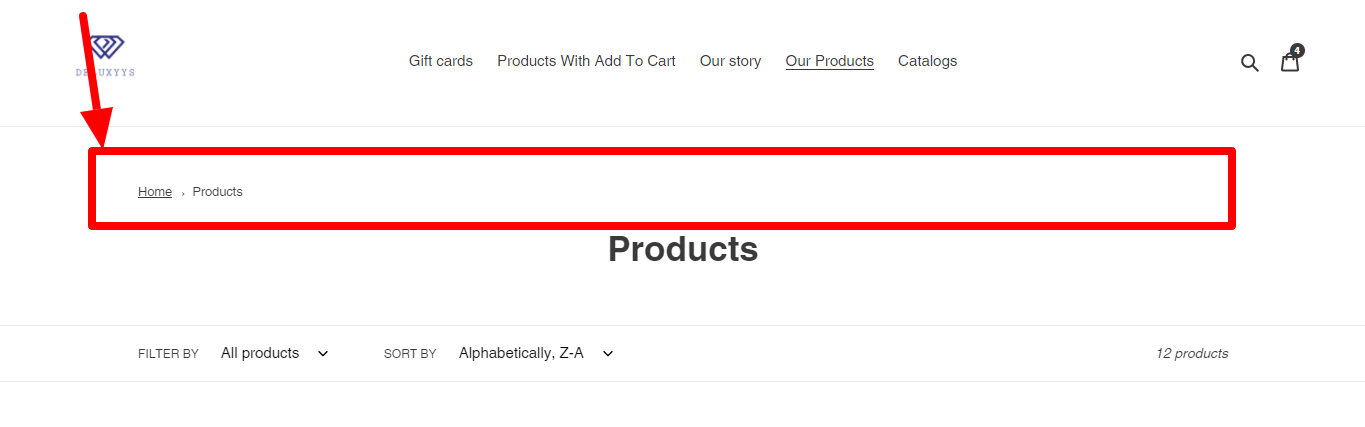Click the chevron beside Alphabetically, Z-A

click(608, 353)
